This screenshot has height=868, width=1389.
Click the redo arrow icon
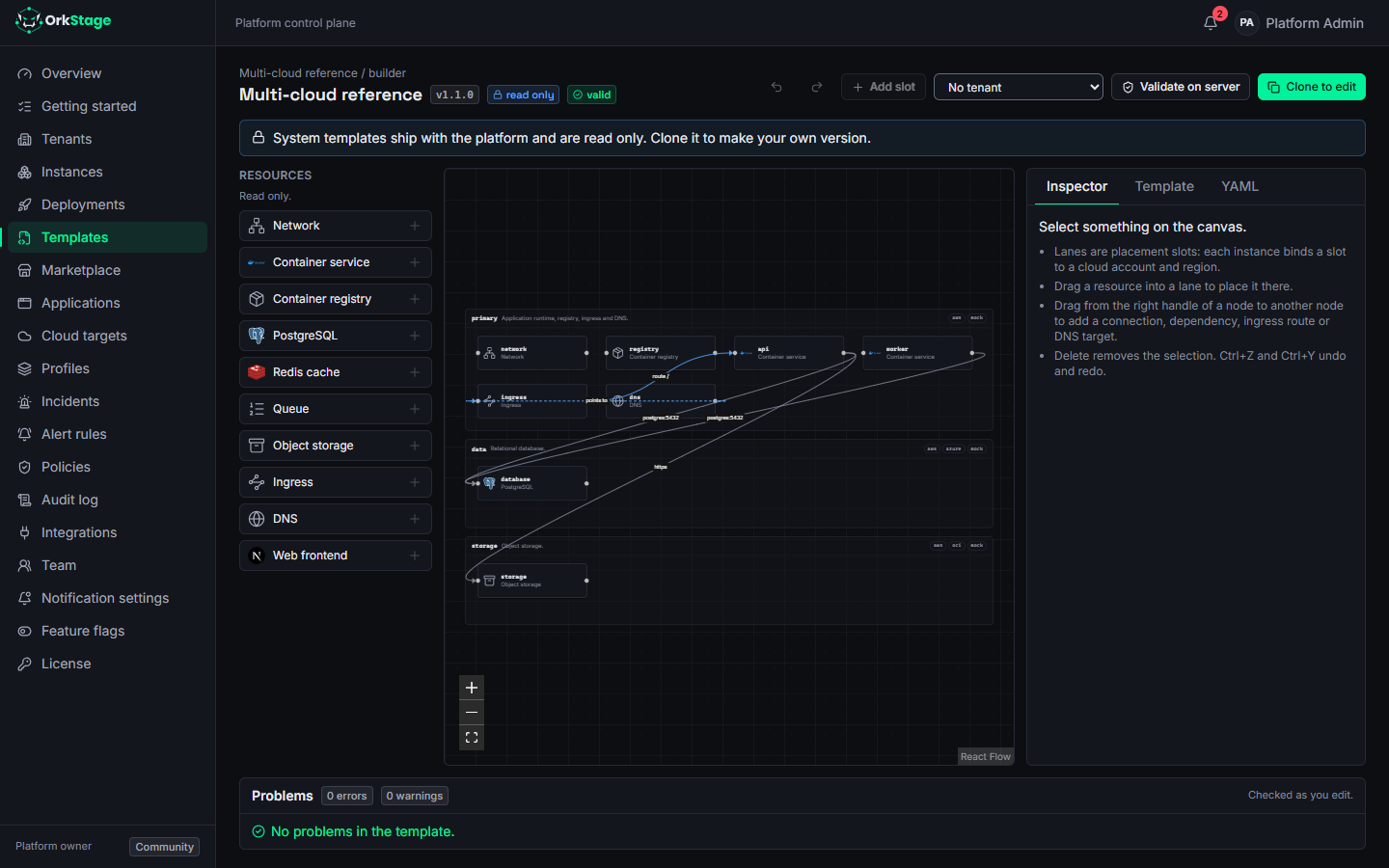[817, 87]
